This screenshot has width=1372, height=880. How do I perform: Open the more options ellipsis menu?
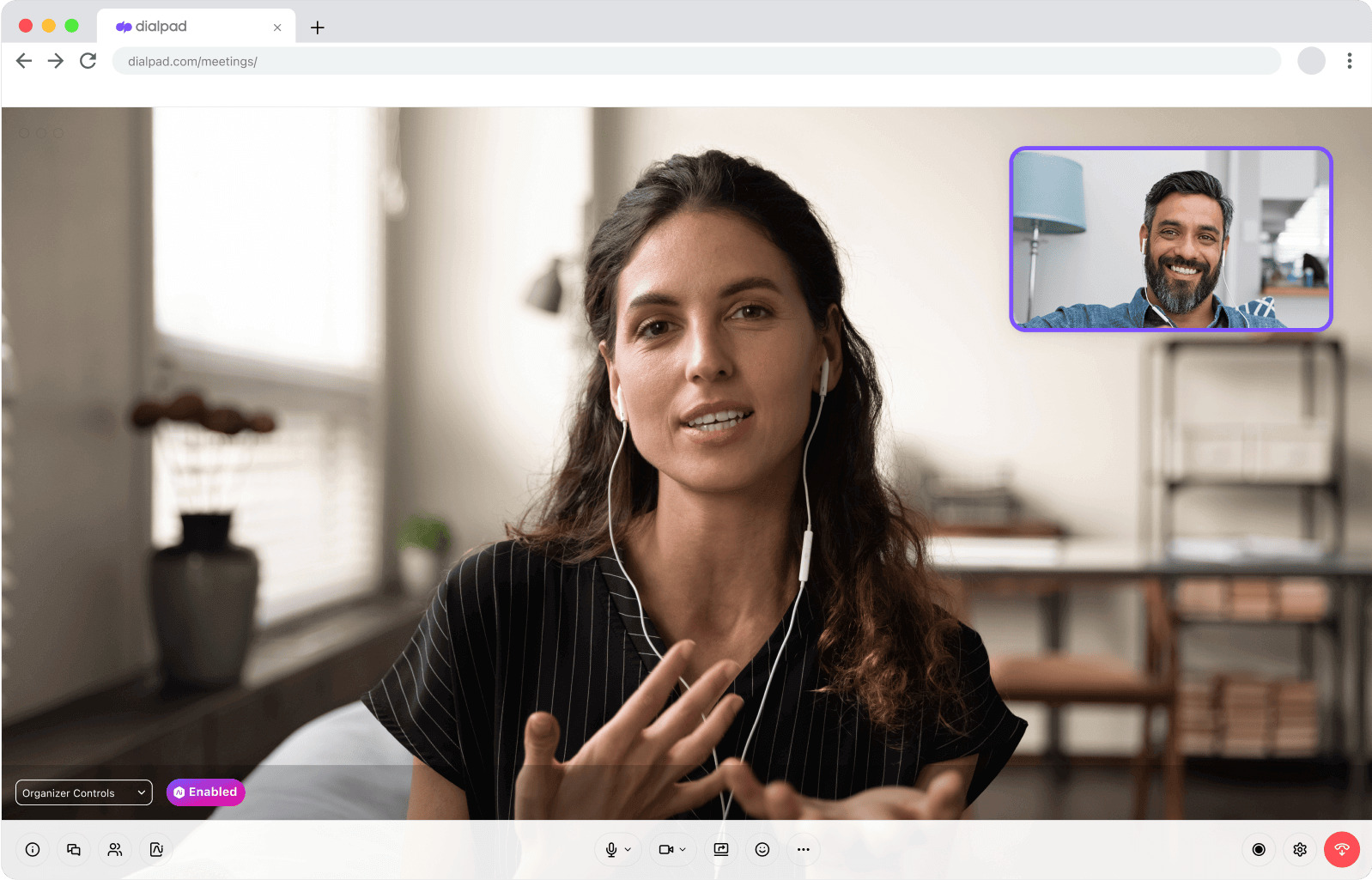point(804,850)
